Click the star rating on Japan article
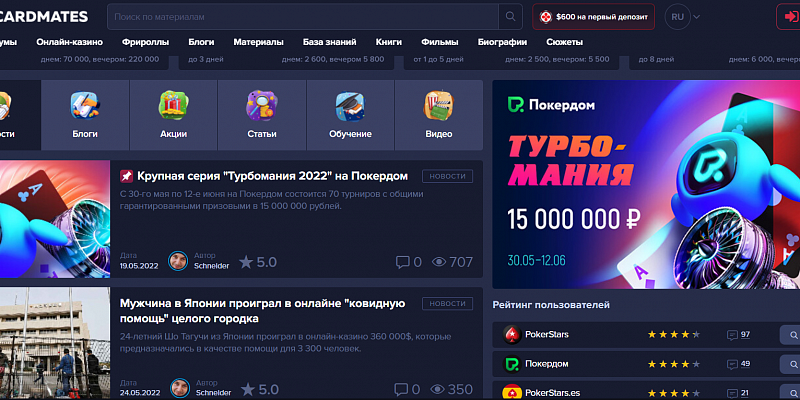 (x=259, y=390)
